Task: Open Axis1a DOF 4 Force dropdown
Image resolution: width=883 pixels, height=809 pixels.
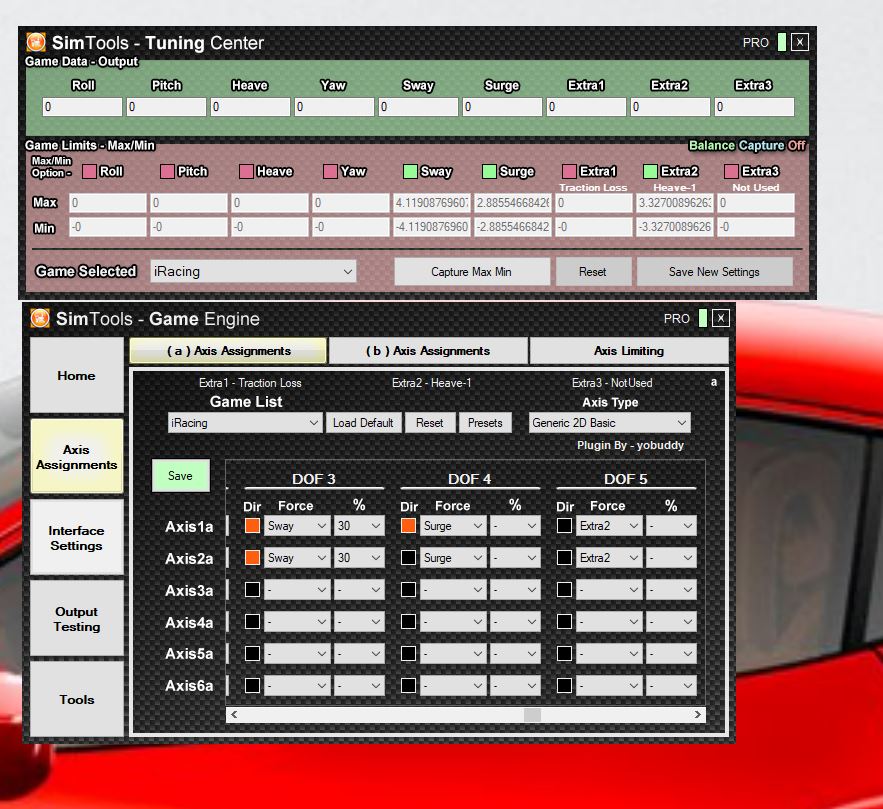Action: 453,526
